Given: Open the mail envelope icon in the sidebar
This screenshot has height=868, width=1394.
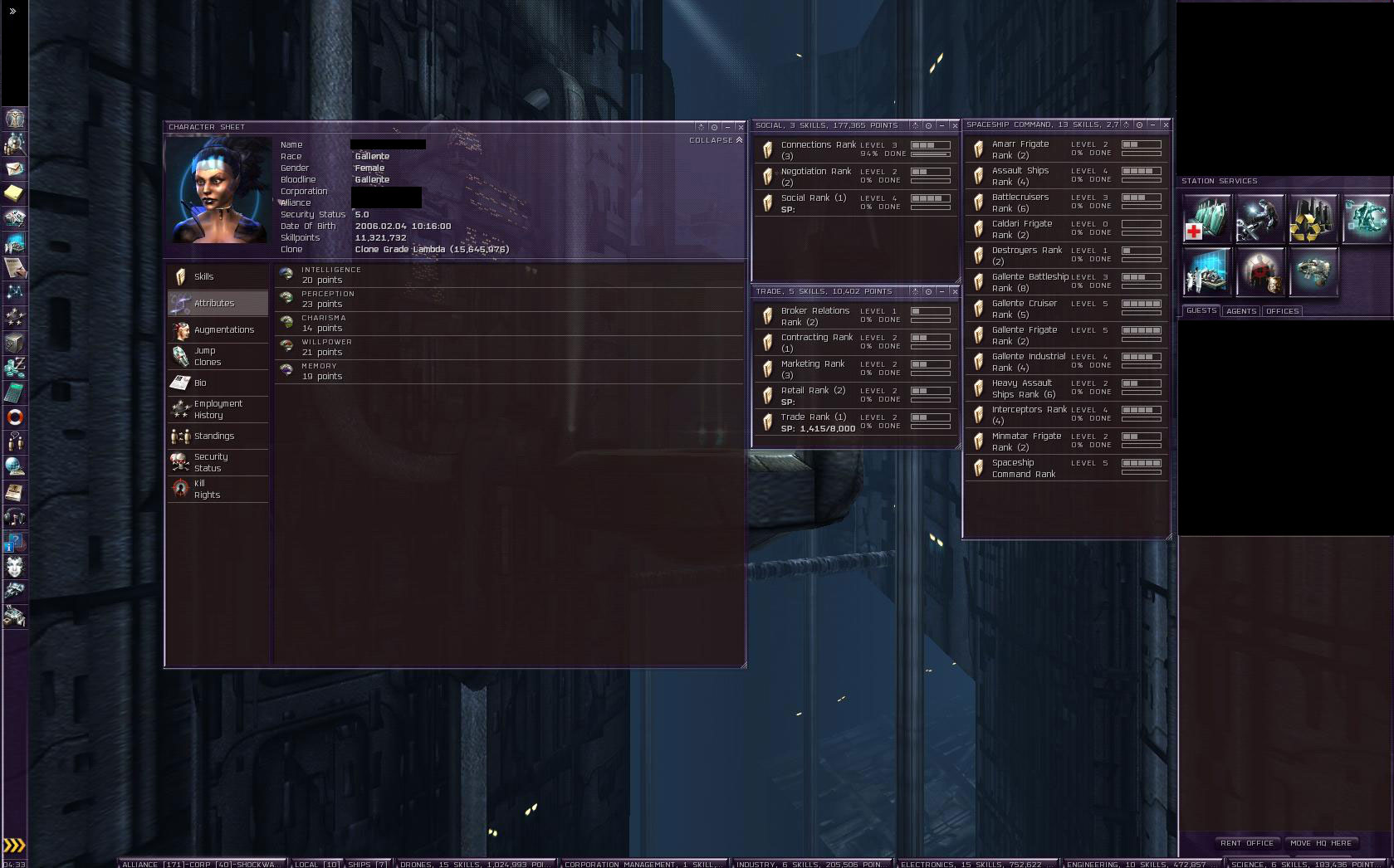Looking at the screenshot, I should 15,168.
